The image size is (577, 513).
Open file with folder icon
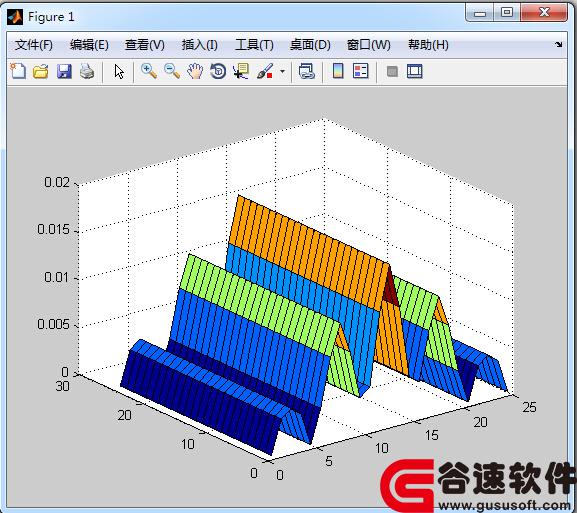[x=40, y=71]
